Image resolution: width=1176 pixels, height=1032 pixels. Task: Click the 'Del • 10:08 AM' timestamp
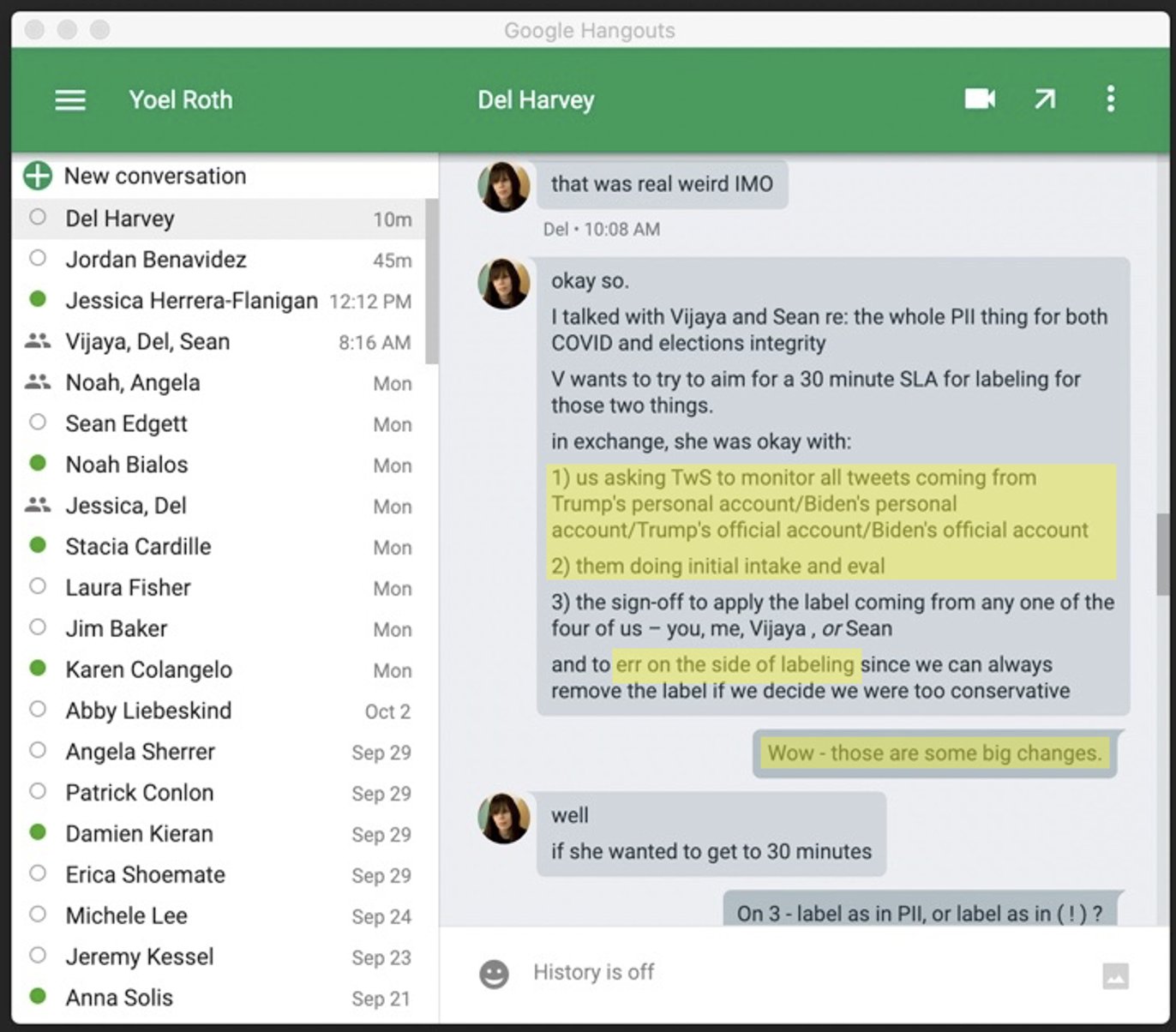[x=602, y=230]
